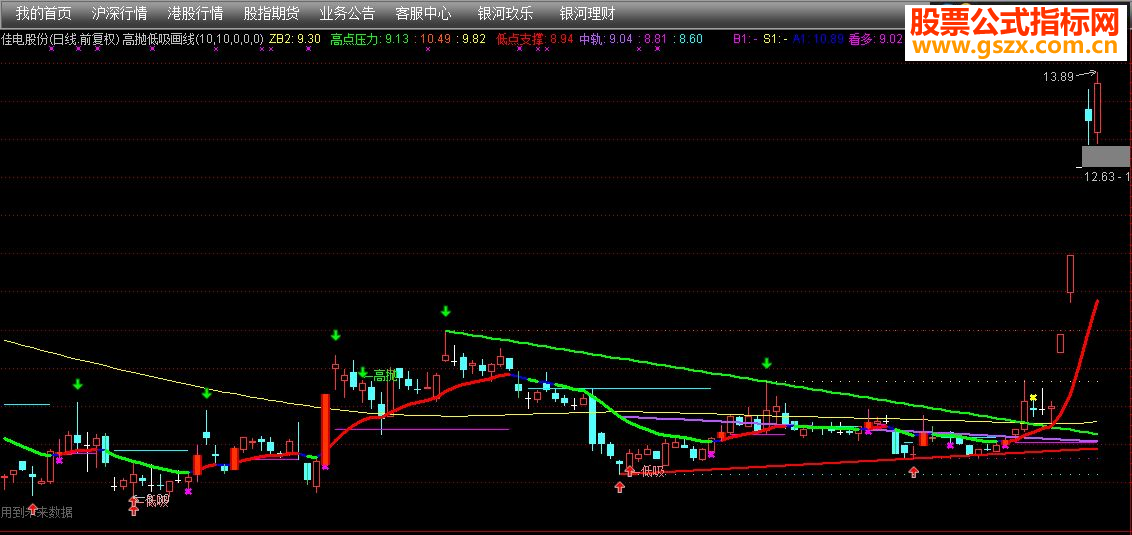Image resolution: width=1132 pixels, height=535 pixels.
Task: Select the 高点压力: 9.13 readout
Action: 369,39
